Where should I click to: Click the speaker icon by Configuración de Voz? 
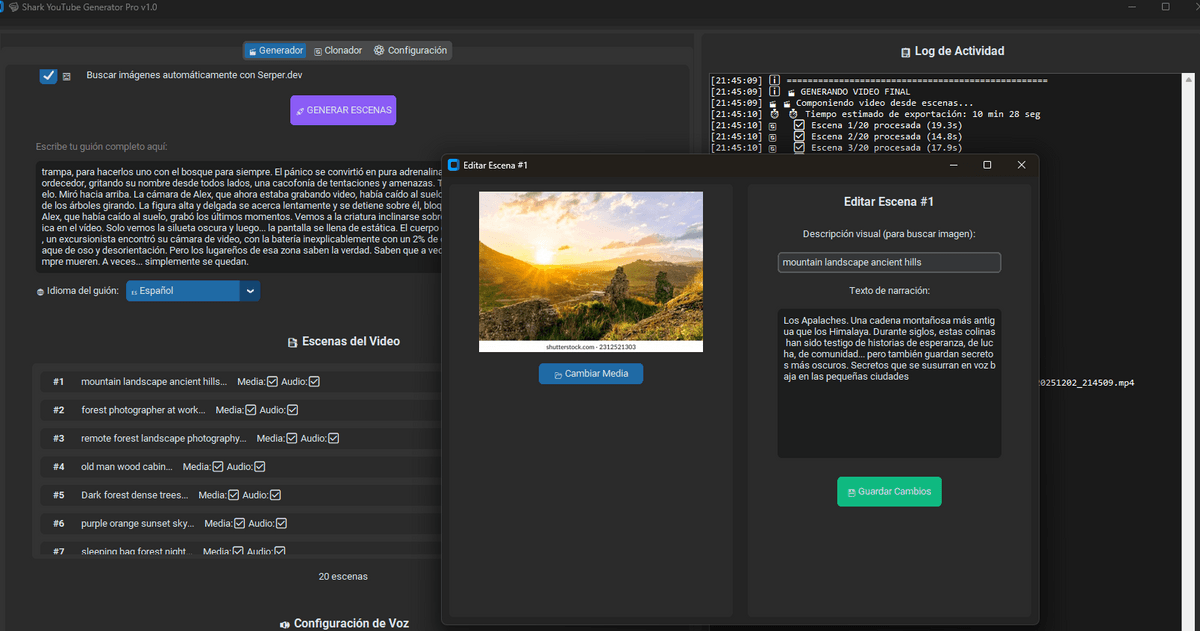click(x=284, y=624)
